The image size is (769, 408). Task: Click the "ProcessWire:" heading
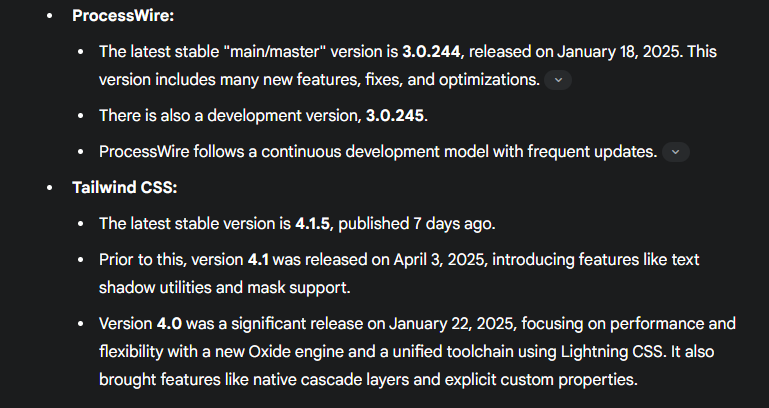point(123,16)
